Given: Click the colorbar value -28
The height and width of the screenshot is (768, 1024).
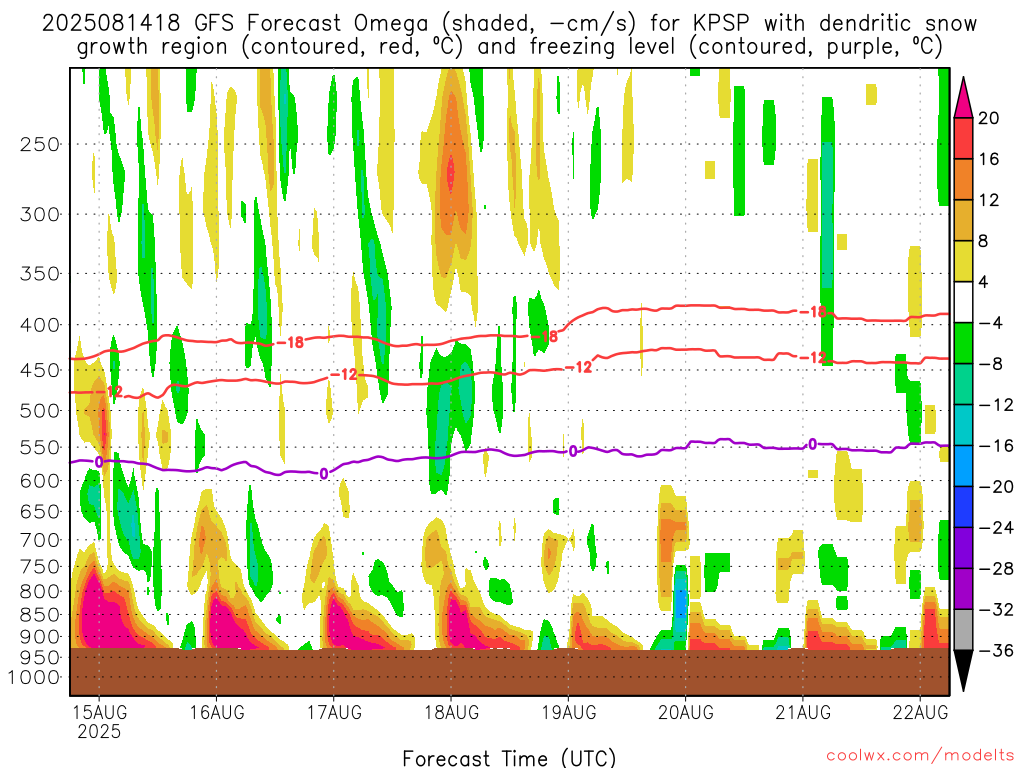Looking at the screenshot, I should pyautogui.click(x=997, y=569).
